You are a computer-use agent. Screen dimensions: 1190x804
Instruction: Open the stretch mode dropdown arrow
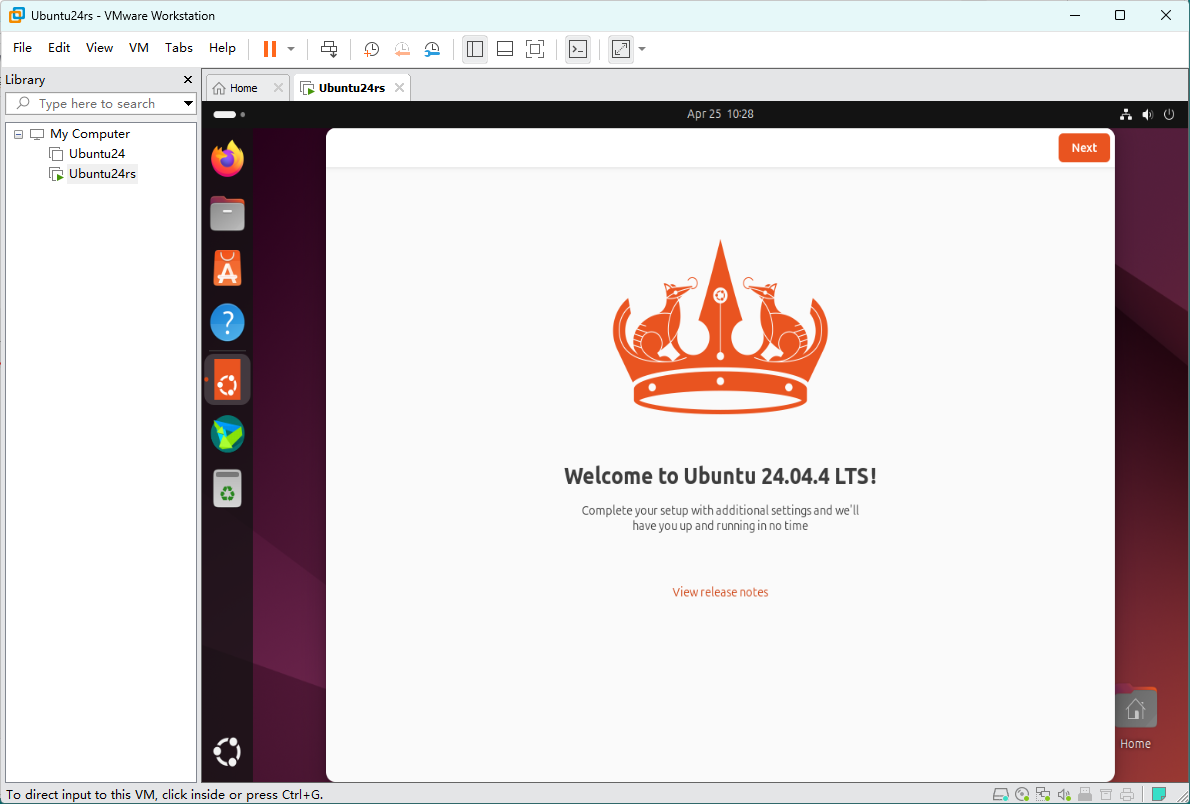coord(642,49)
